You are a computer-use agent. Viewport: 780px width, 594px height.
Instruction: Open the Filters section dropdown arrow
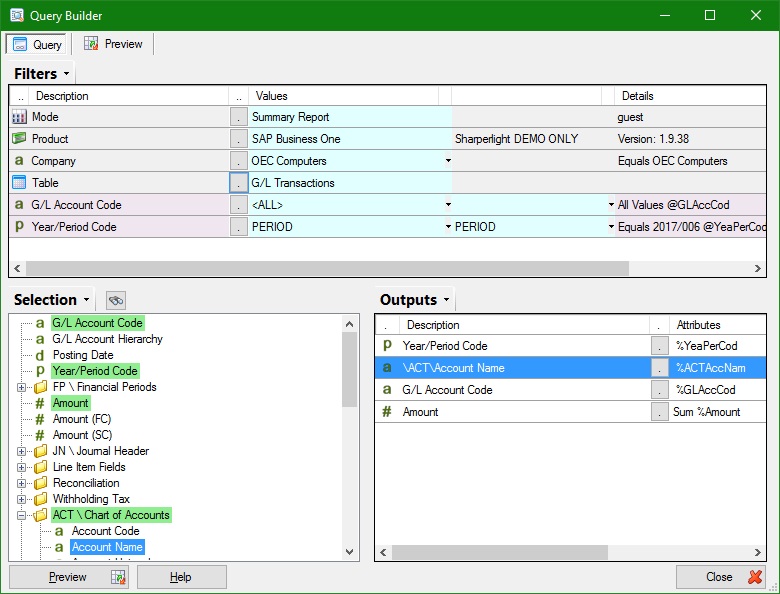pyautogui.click(x=66, y=74)
